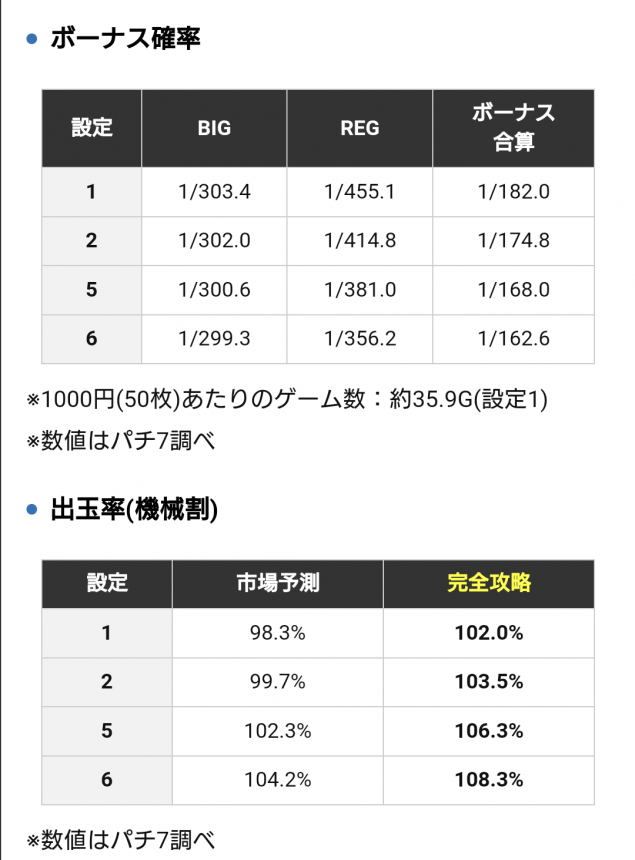Screen dimensions: 635x860
Task: Click the yellow 完全攻略 column header
Action: (489, 584)
